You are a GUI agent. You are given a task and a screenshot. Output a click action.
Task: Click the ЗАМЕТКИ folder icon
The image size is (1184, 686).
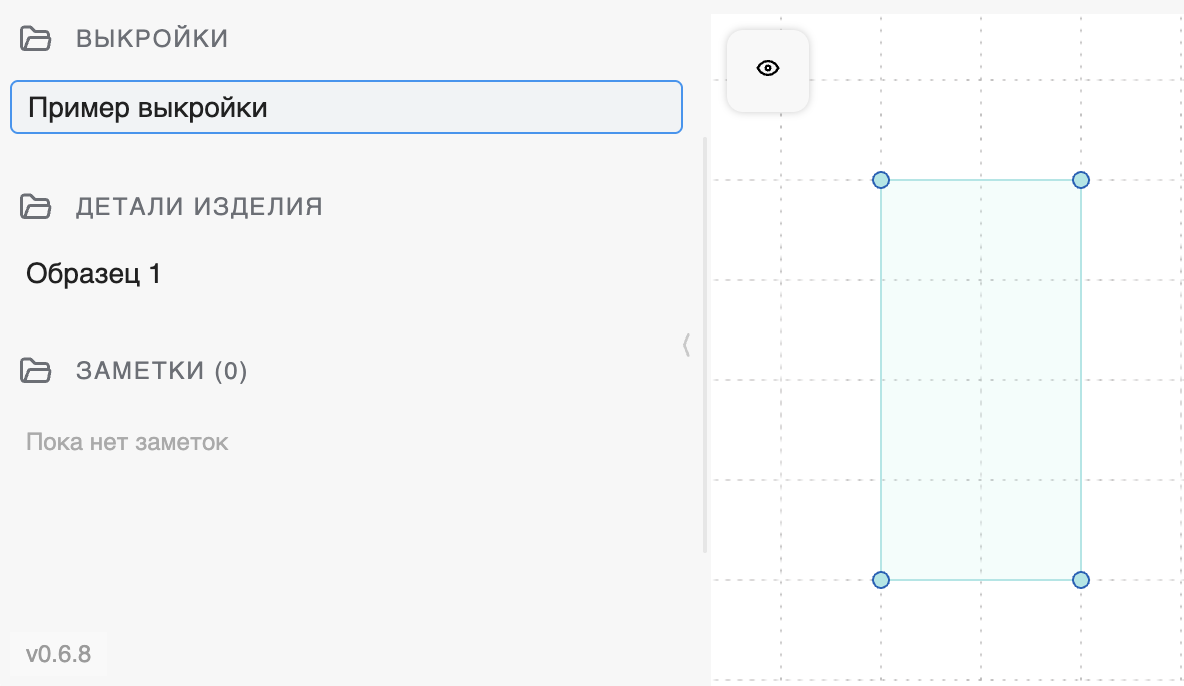[36, 370]
